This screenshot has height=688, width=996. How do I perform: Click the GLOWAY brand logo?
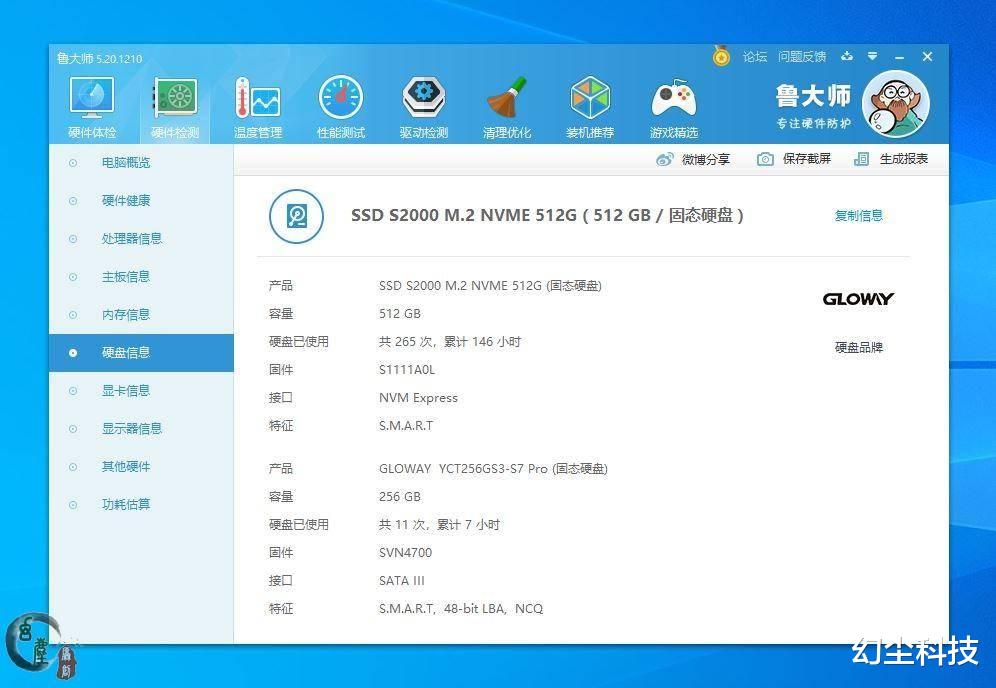pyautogui.click(x=858, y=299)
